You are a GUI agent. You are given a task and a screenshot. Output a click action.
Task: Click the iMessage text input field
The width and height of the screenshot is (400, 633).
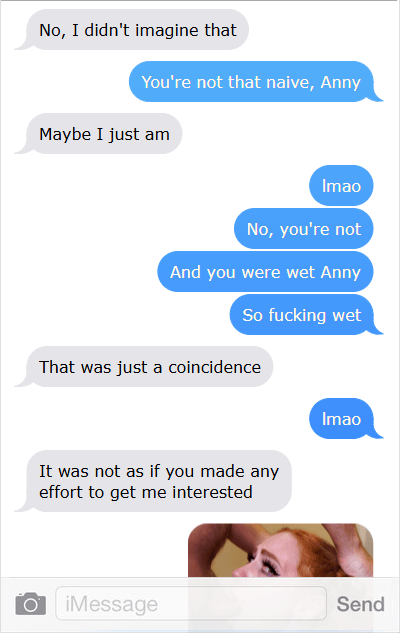191,604
